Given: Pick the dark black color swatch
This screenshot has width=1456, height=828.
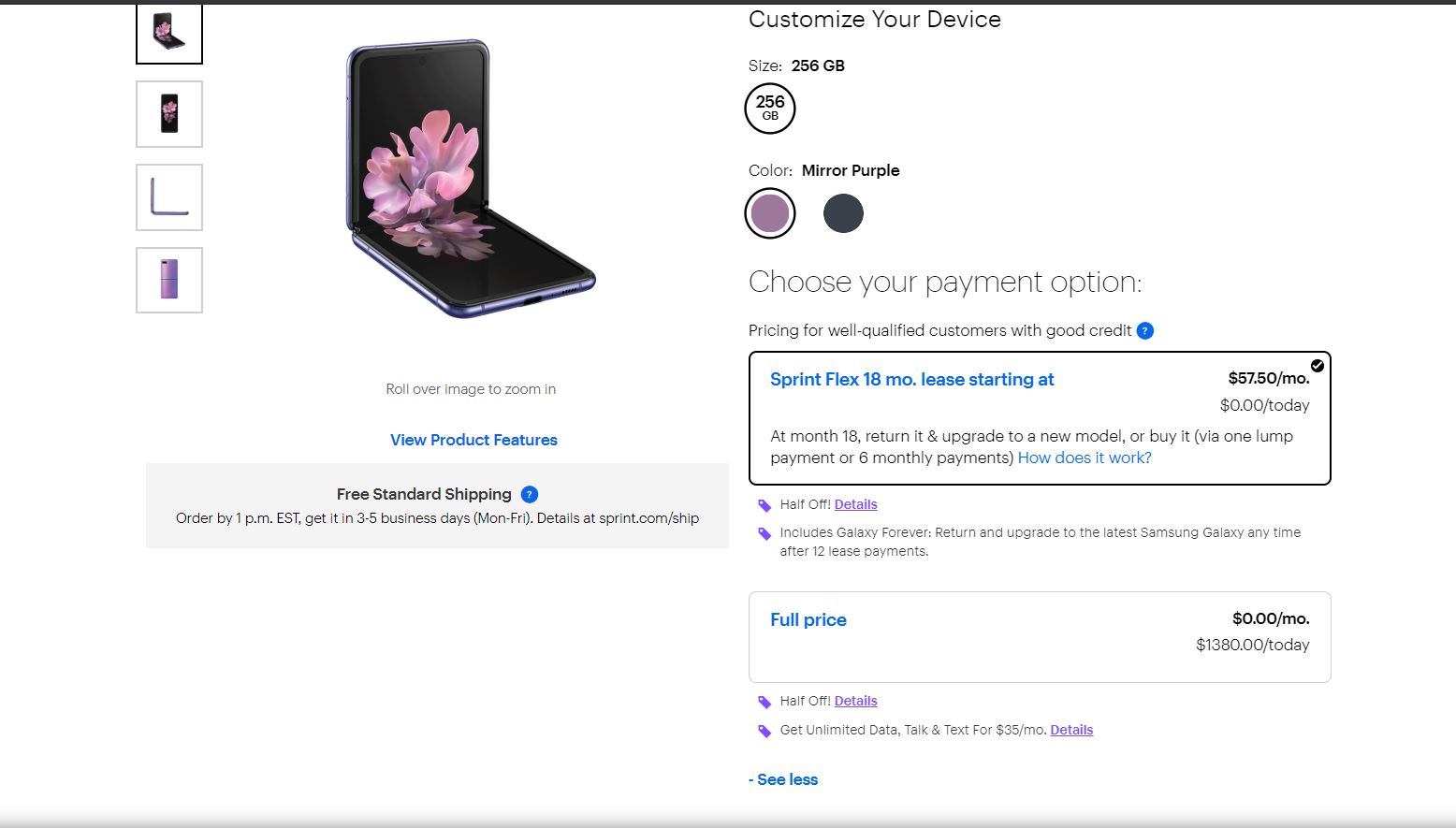Looking at the screenshot, I should (843, 213).
